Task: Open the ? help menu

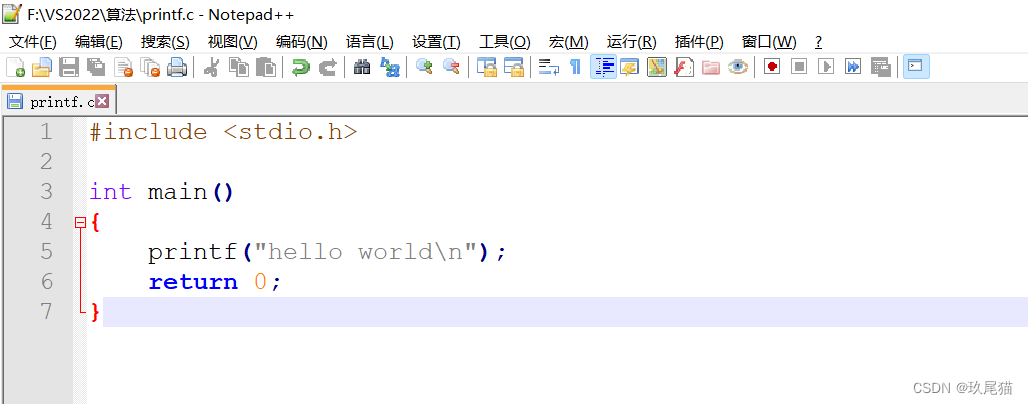Action: 818,42
